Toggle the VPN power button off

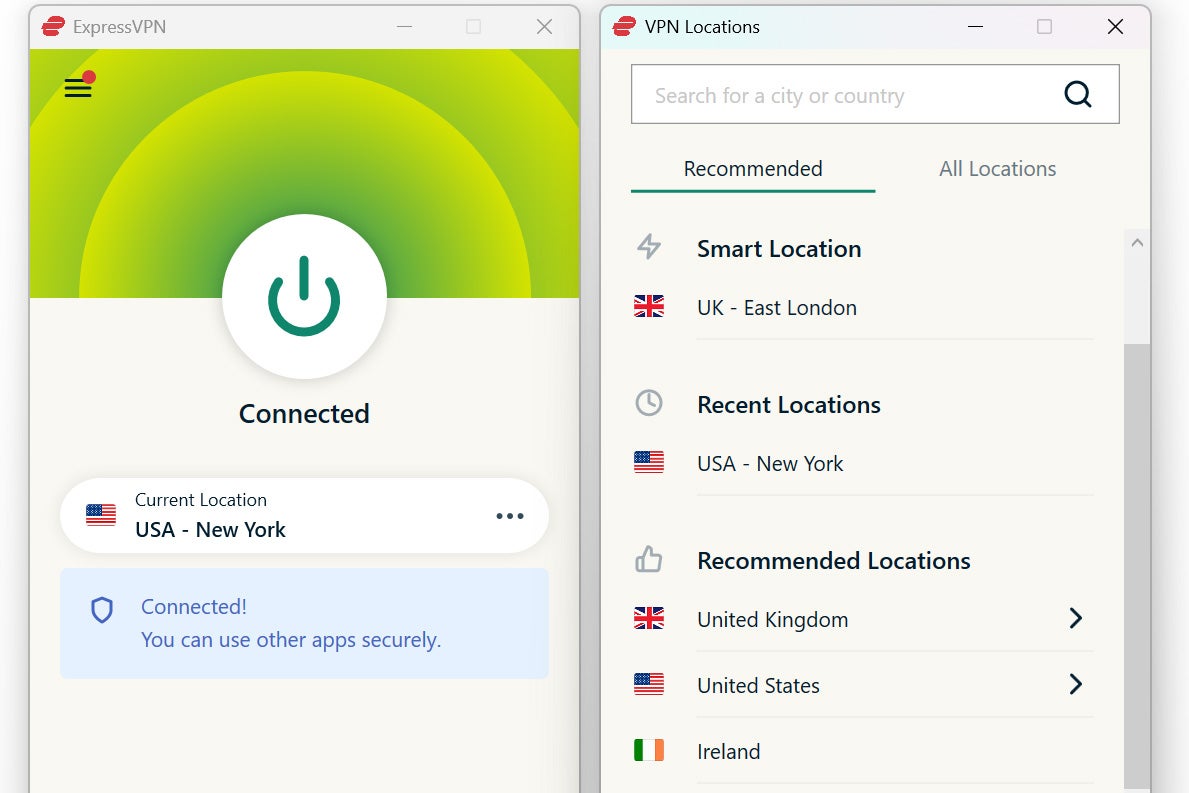coord(304,296)
